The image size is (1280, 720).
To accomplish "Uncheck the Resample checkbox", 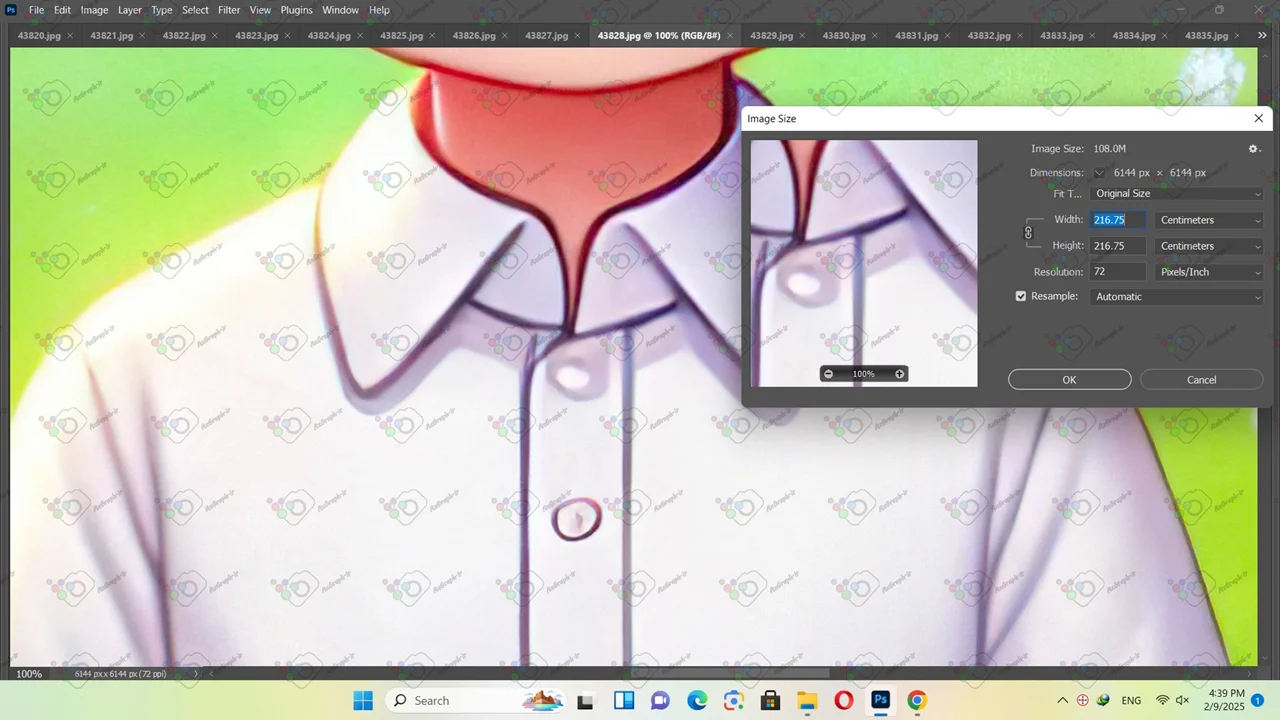I will [x=1021, y=297].
